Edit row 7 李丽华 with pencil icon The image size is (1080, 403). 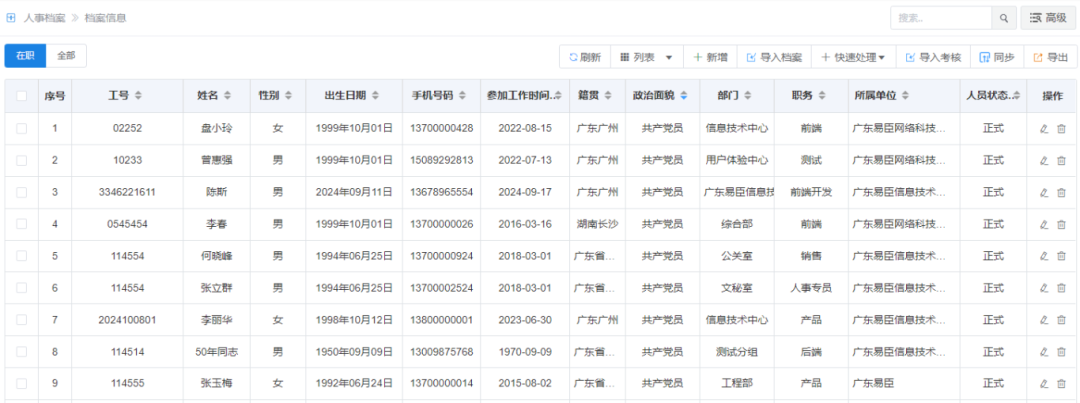[1043, 320]
